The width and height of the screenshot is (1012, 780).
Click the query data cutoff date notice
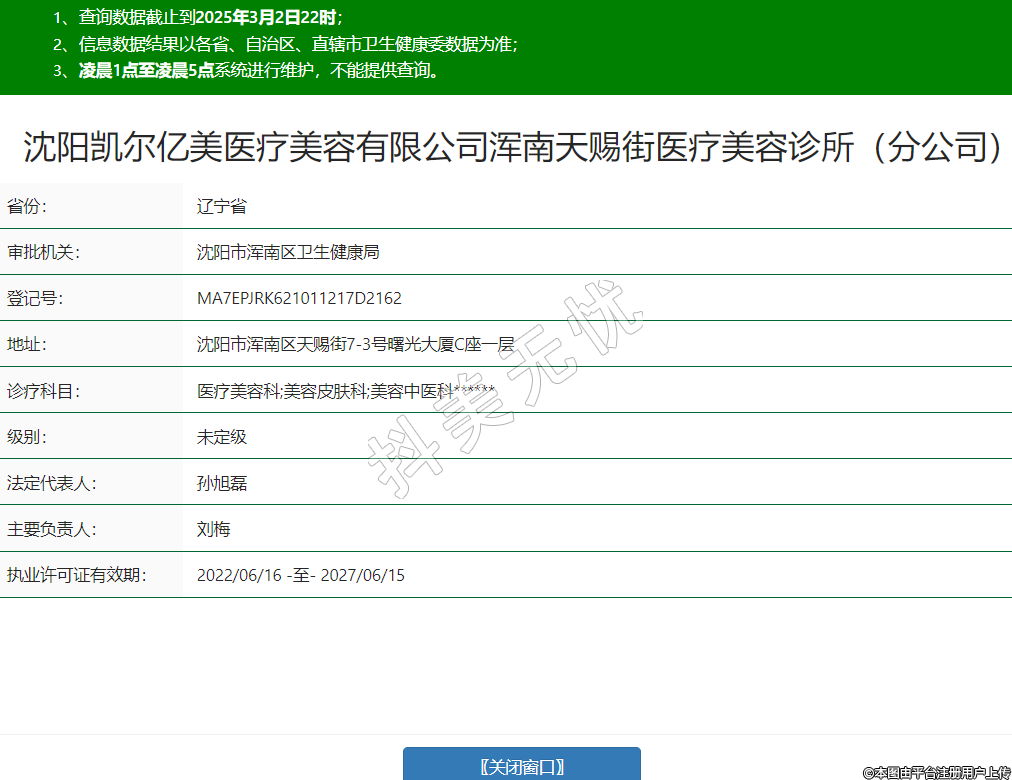coord(210,17)
